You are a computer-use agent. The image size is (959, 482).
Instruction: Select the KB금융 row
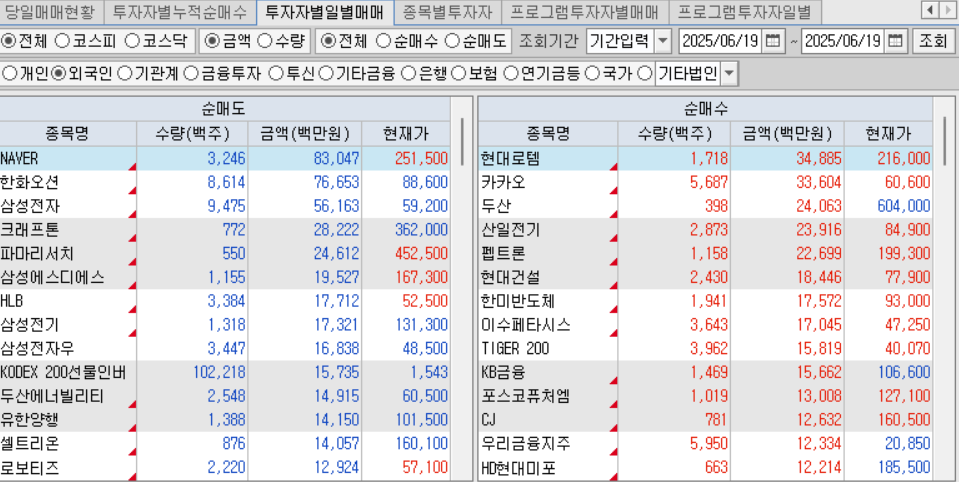pyautogui.click(x=705, y=373)
